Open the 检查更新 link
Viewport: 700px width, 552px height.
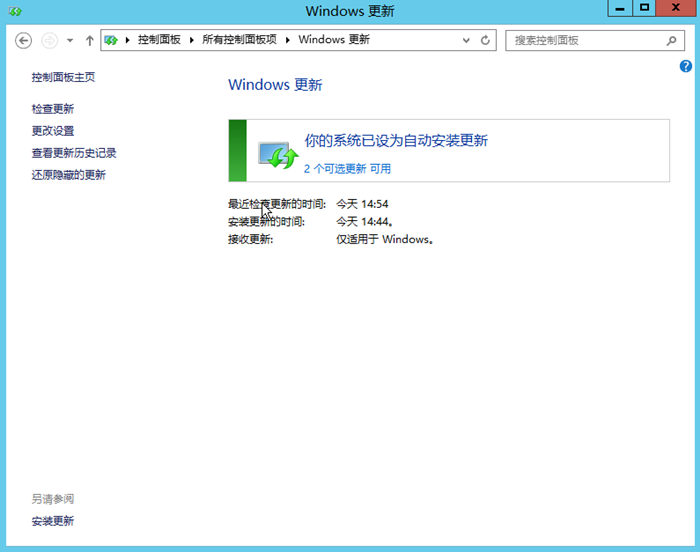[x=53, y=109]
